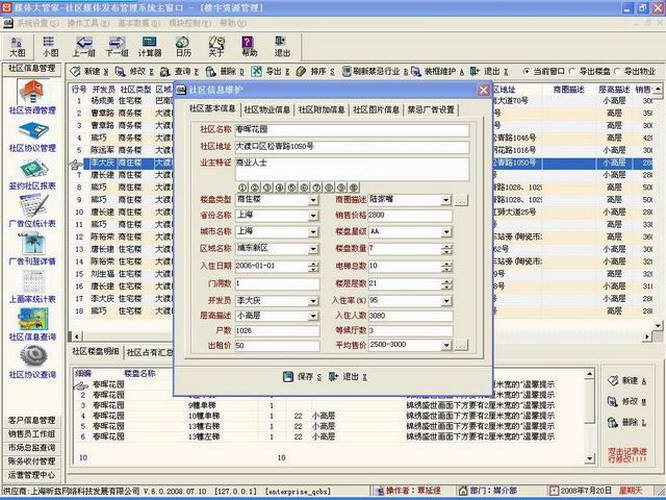Click 删除 in bottom-right detail panel
The image size is (666, 500).
[627, 422]
